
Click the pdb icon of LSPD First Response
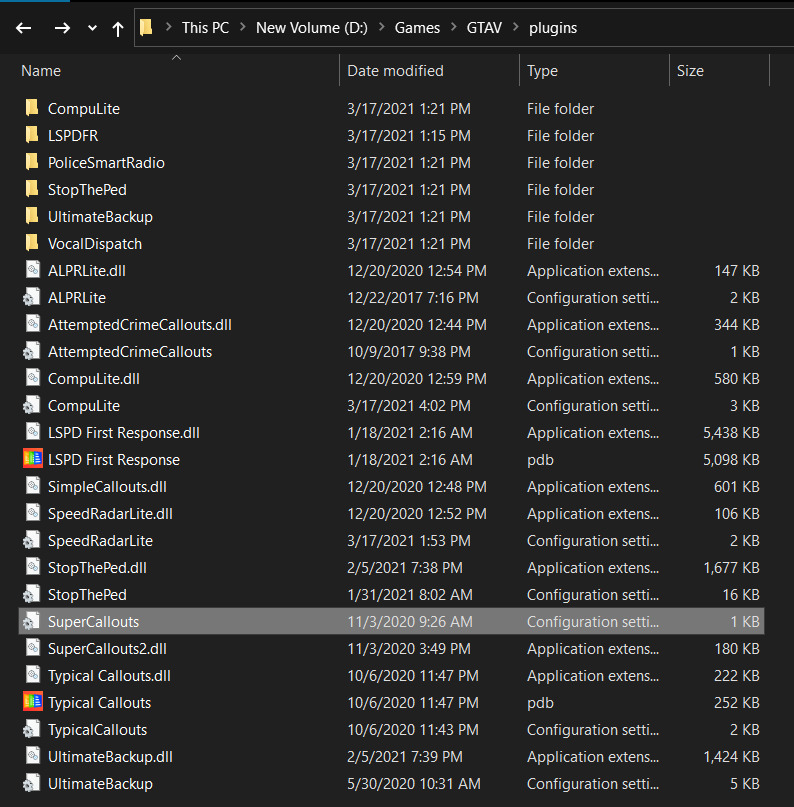click(32, 460)
